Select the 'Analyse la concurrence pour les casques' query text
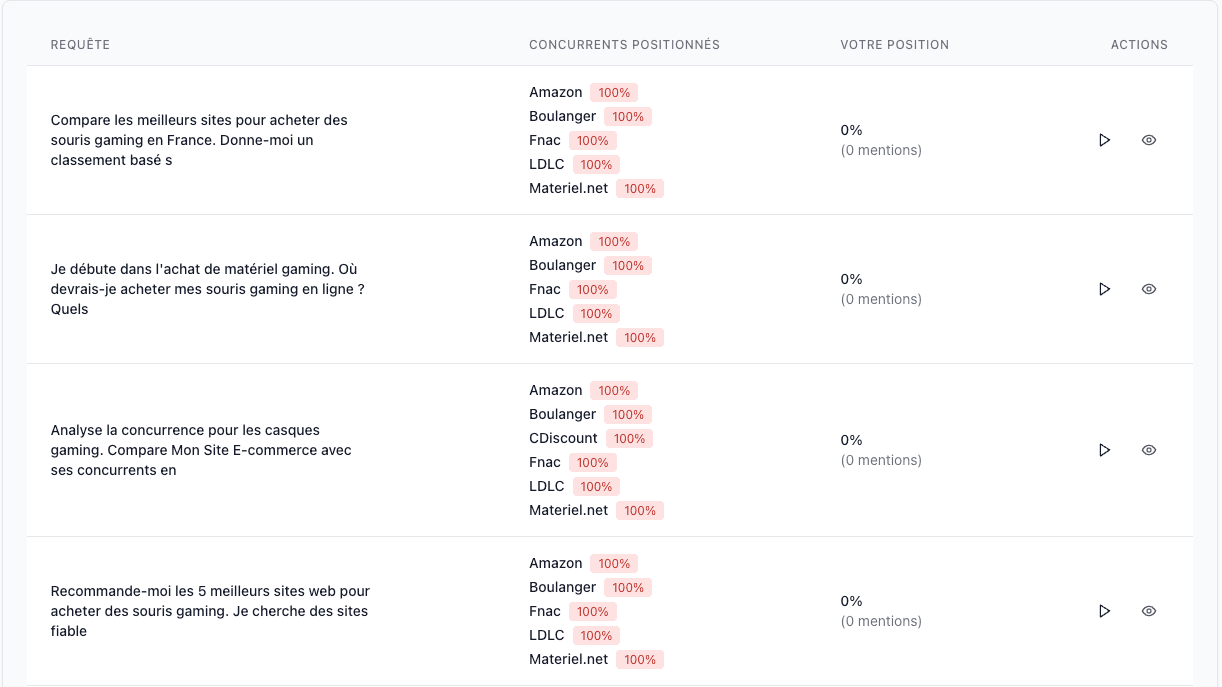This screenshot has width=1222, height=687. (x=200, y=450)
